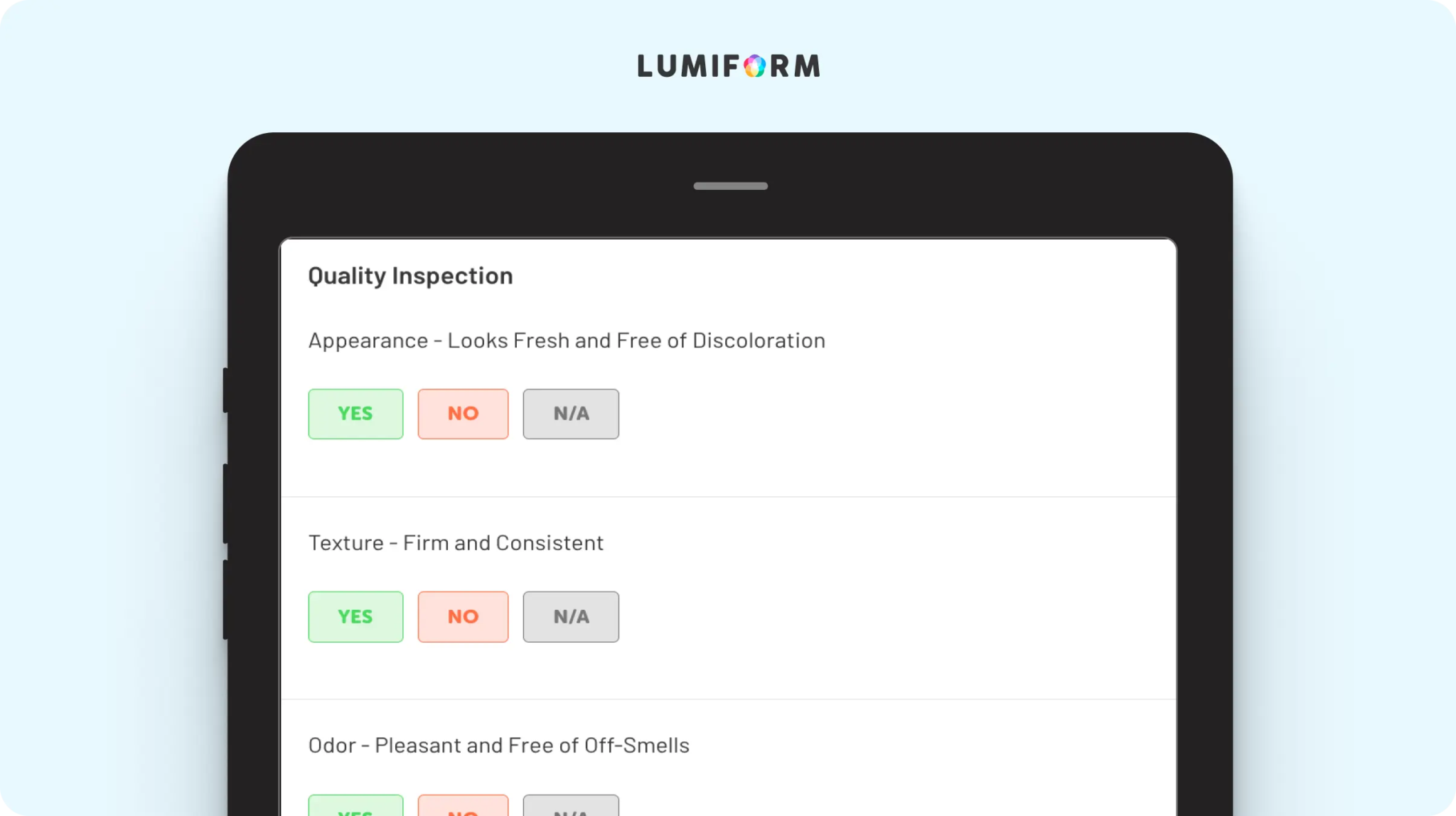
Task: Answer YES for Odor question
Action: click(x=355, y=807)
